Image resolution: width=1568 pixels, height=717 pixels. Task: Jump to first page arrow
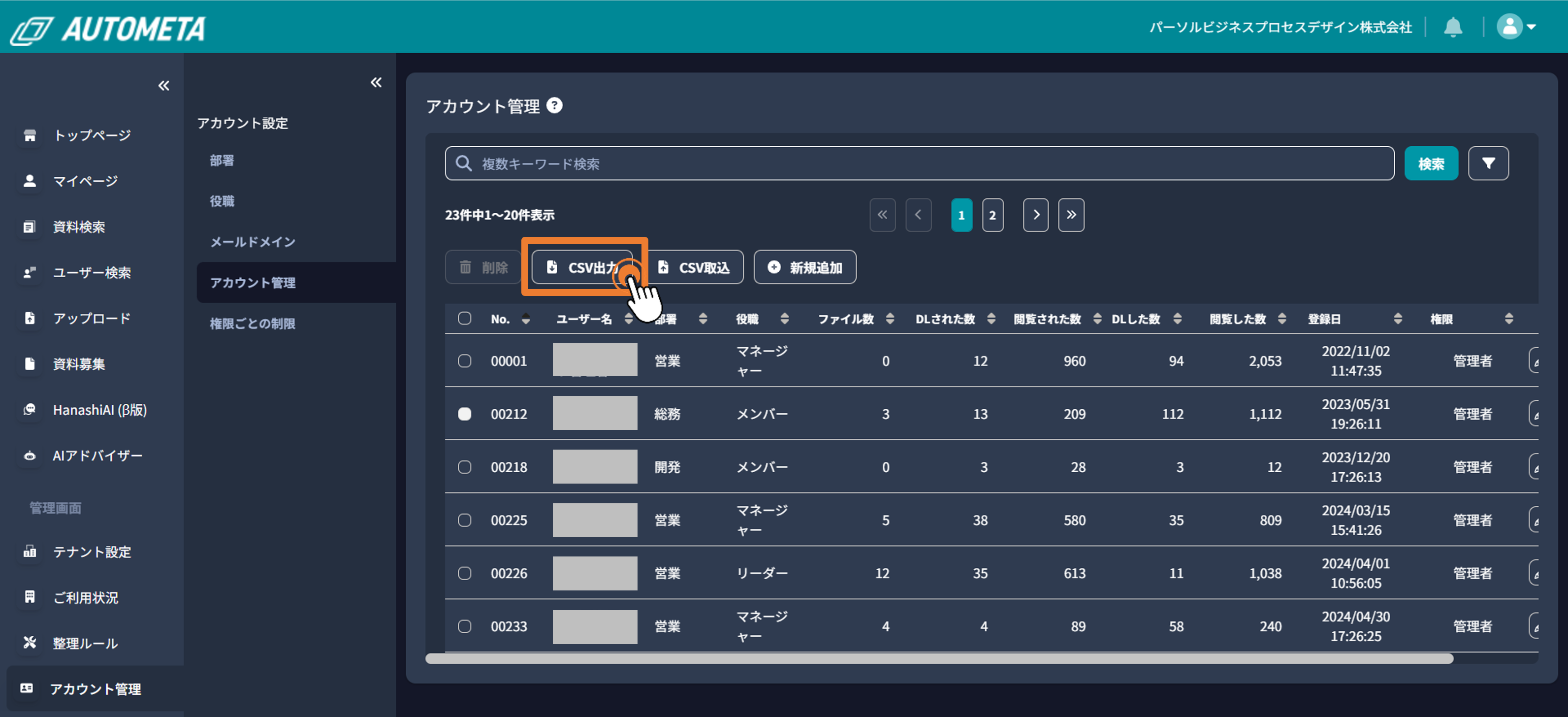882,215
